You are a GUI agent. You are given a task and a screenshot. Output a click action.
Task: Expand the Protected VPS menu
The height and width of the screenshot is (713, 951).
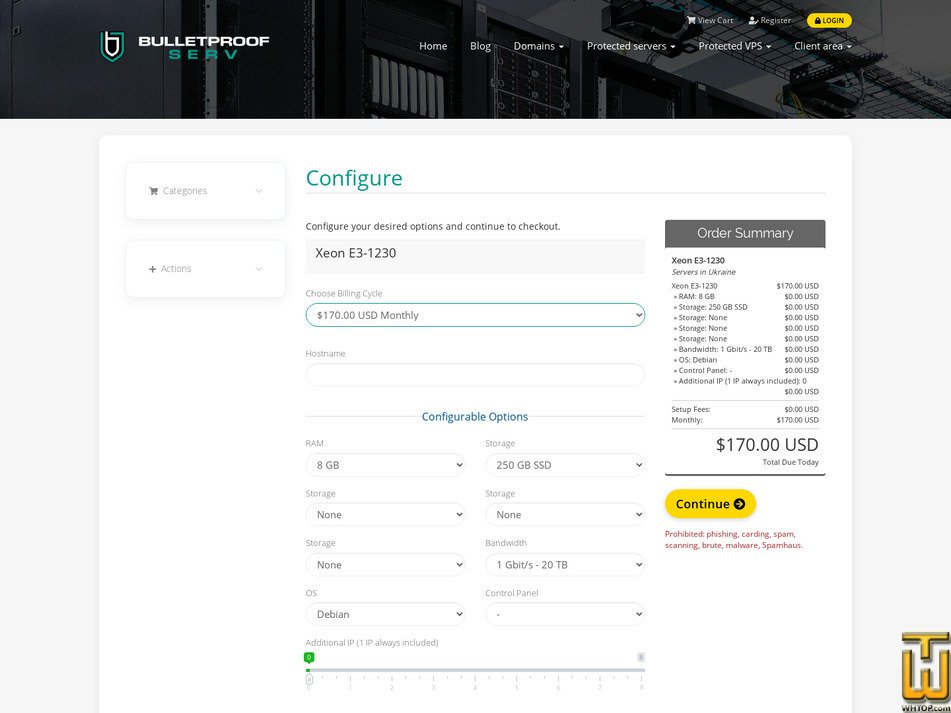coord(734,46)
